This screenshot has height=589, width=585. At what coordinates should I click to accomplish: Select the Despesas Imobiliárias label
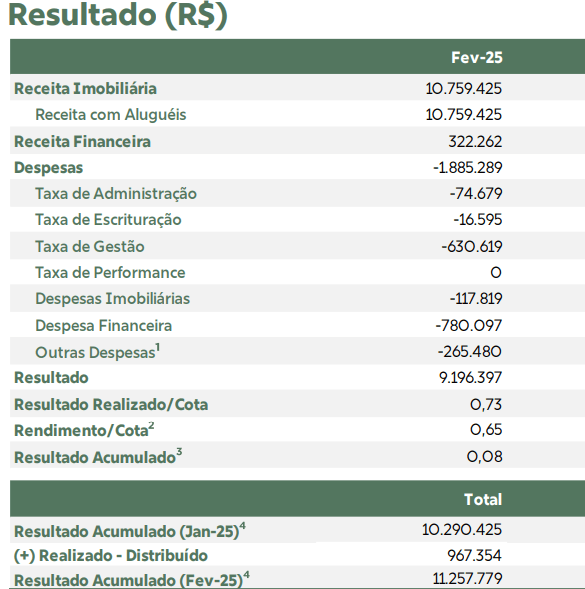[x=112, y=299]
